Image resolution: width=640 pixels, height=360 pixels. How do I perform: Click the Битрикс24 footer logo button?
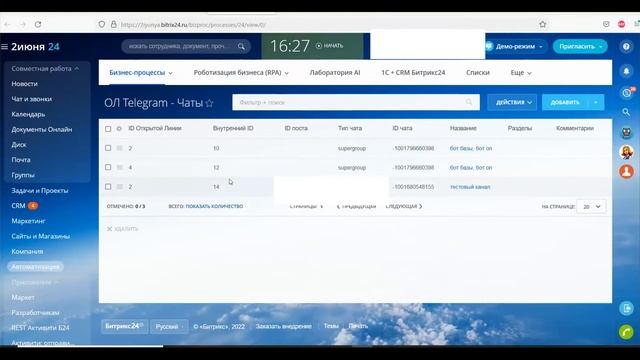click(124, 327)
